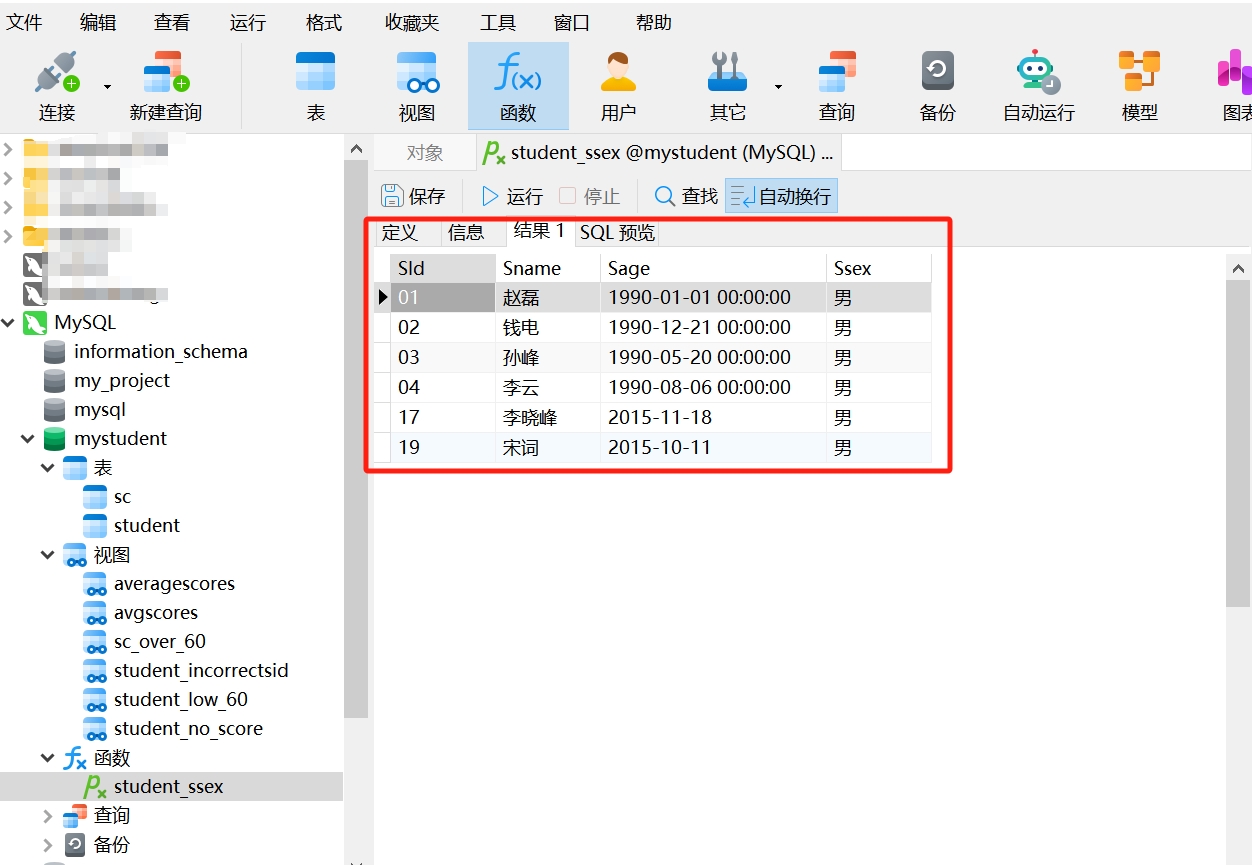Image resolution: width=1252 pixels, height=865 pixels.
Task: Open the 工具 menu in the menu bar
Action: [498, 22]
